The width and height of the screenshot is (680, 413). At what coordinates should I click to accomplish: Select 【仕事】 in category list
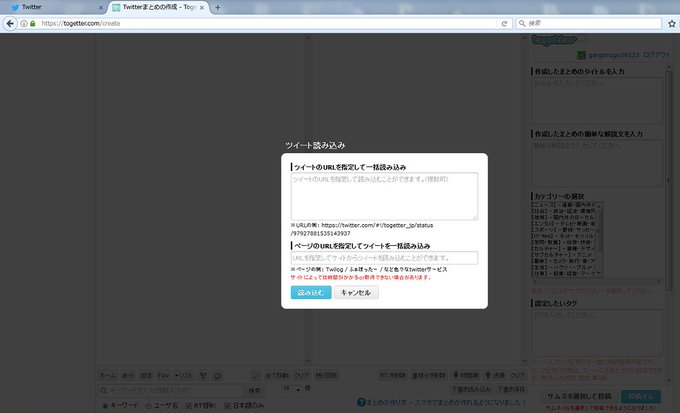pos(564,274)
